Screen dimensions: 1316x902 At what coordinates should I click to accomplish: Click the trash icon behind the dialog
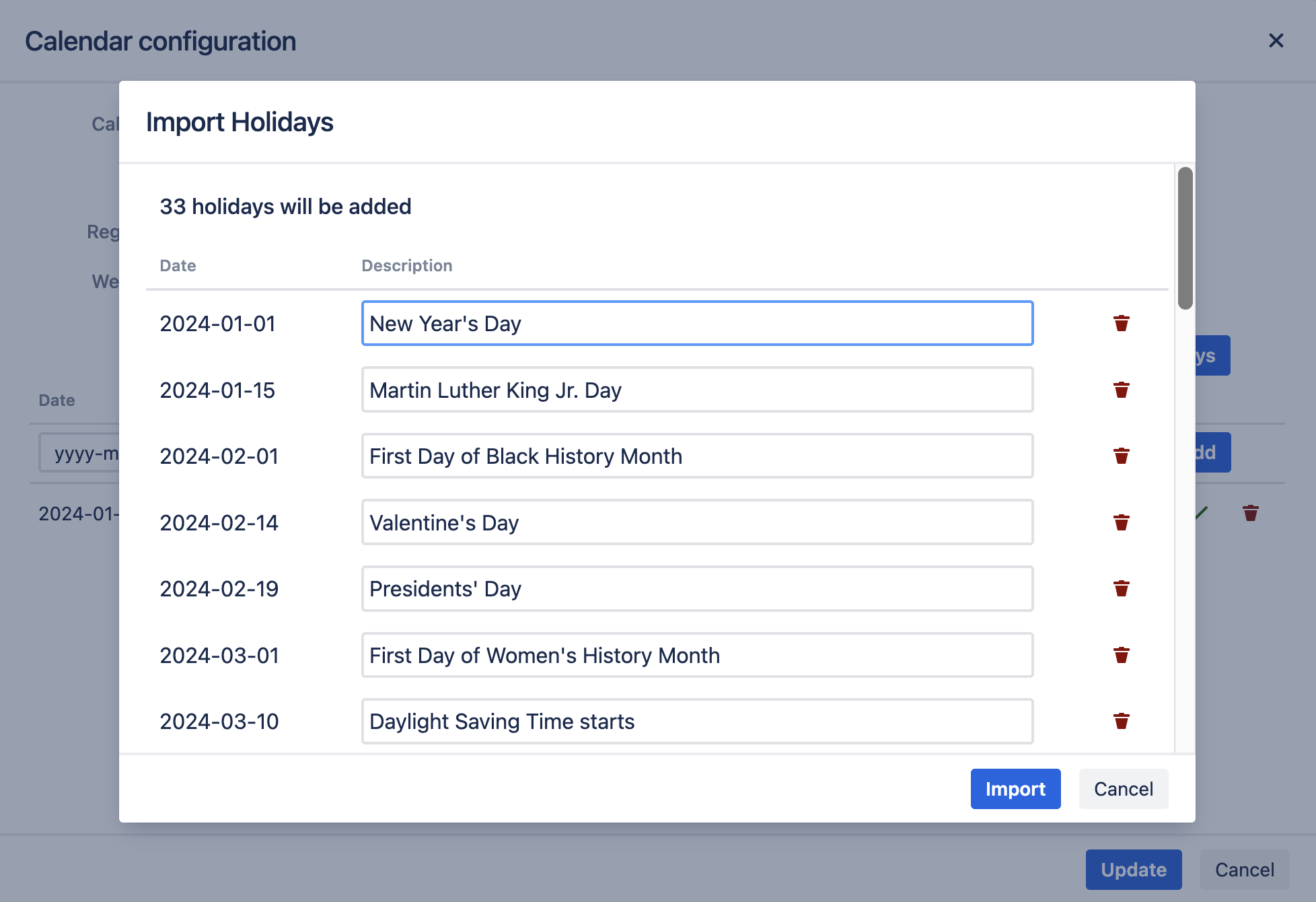coord(1250,514)
